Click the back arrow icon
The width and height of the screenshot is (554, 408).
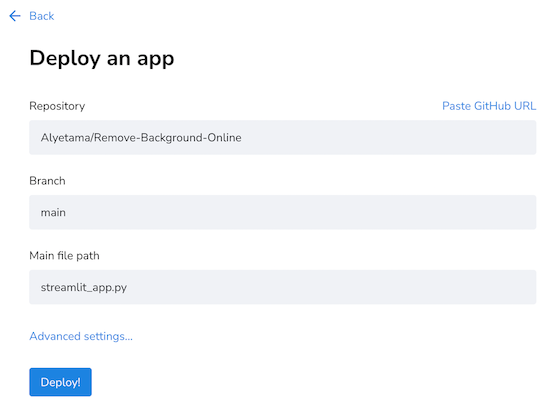[15, 16]
